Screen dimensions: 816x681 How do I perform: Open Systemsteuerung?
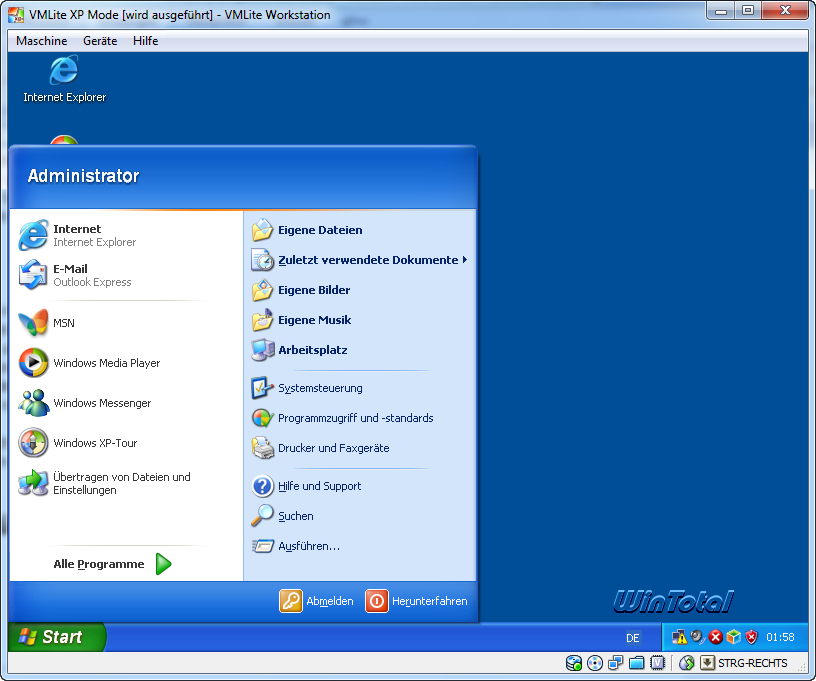[x=360, y=388]
